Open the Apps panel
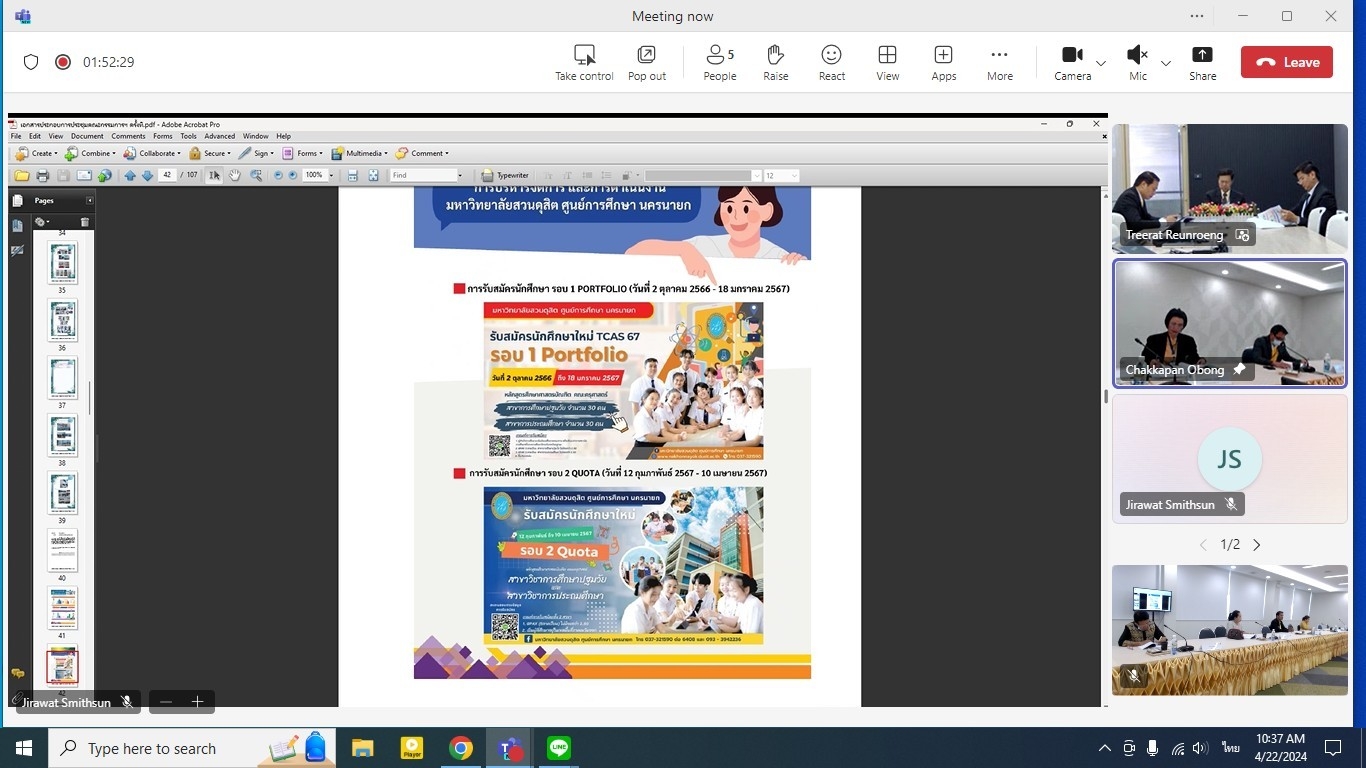1366x768 pixels. (943, 62)
